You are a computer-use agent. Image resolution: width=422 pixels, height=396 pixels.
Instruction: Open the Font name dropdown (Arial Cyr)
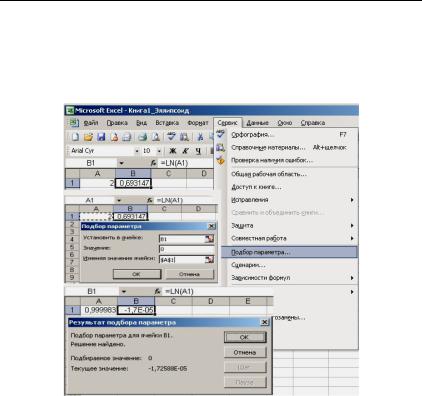tap(137, 151)
